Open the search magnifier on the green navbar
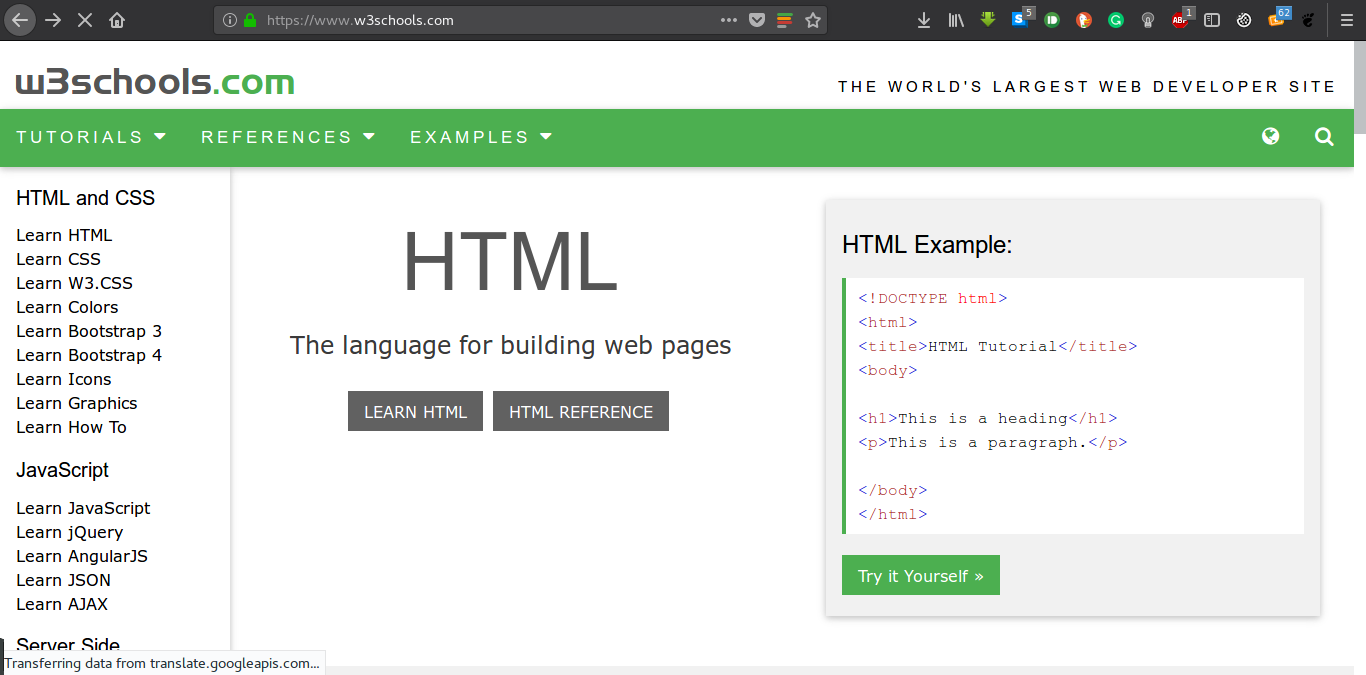 tap(1324, 136)
